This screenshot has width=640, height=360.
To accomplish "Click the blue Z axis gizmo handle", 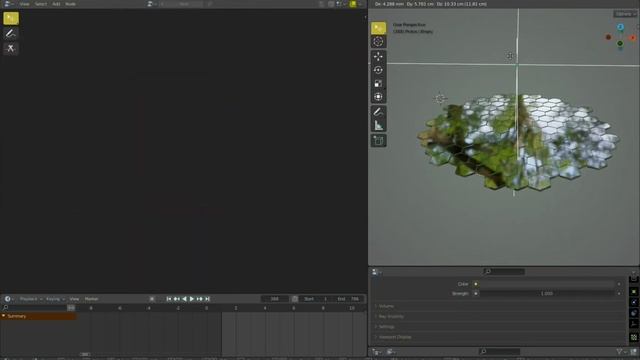I will click(620, 27).
